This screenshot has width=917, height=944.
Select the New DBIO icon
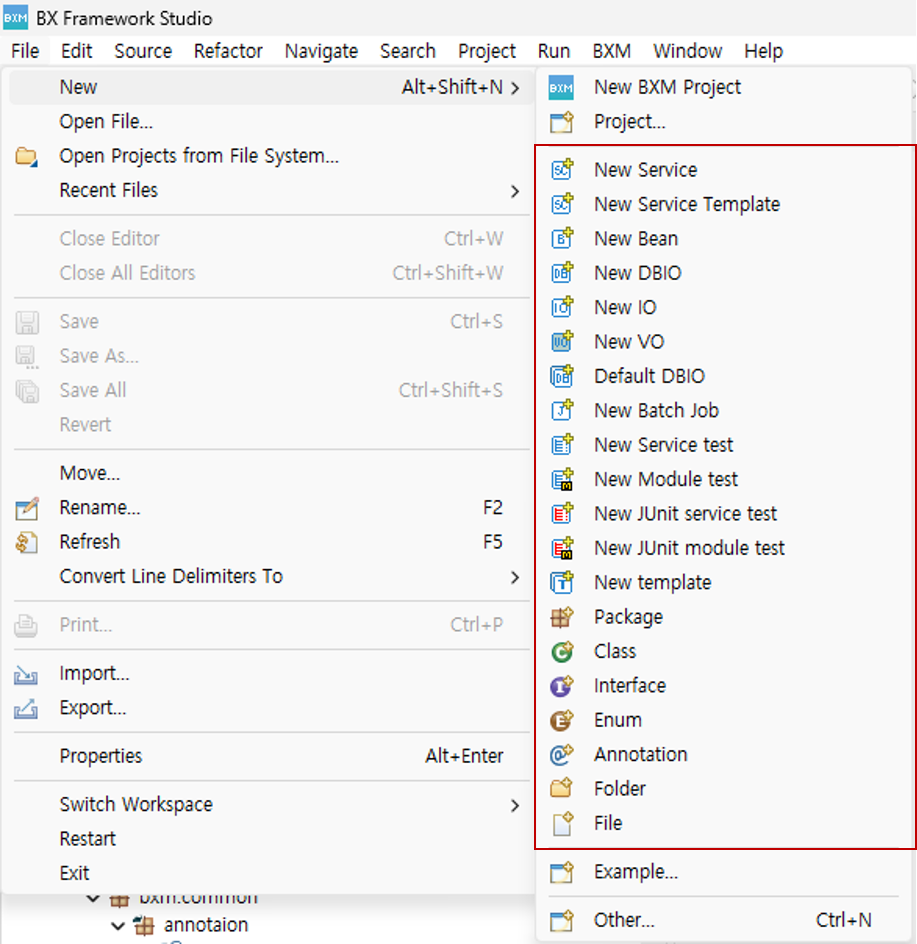562,273
